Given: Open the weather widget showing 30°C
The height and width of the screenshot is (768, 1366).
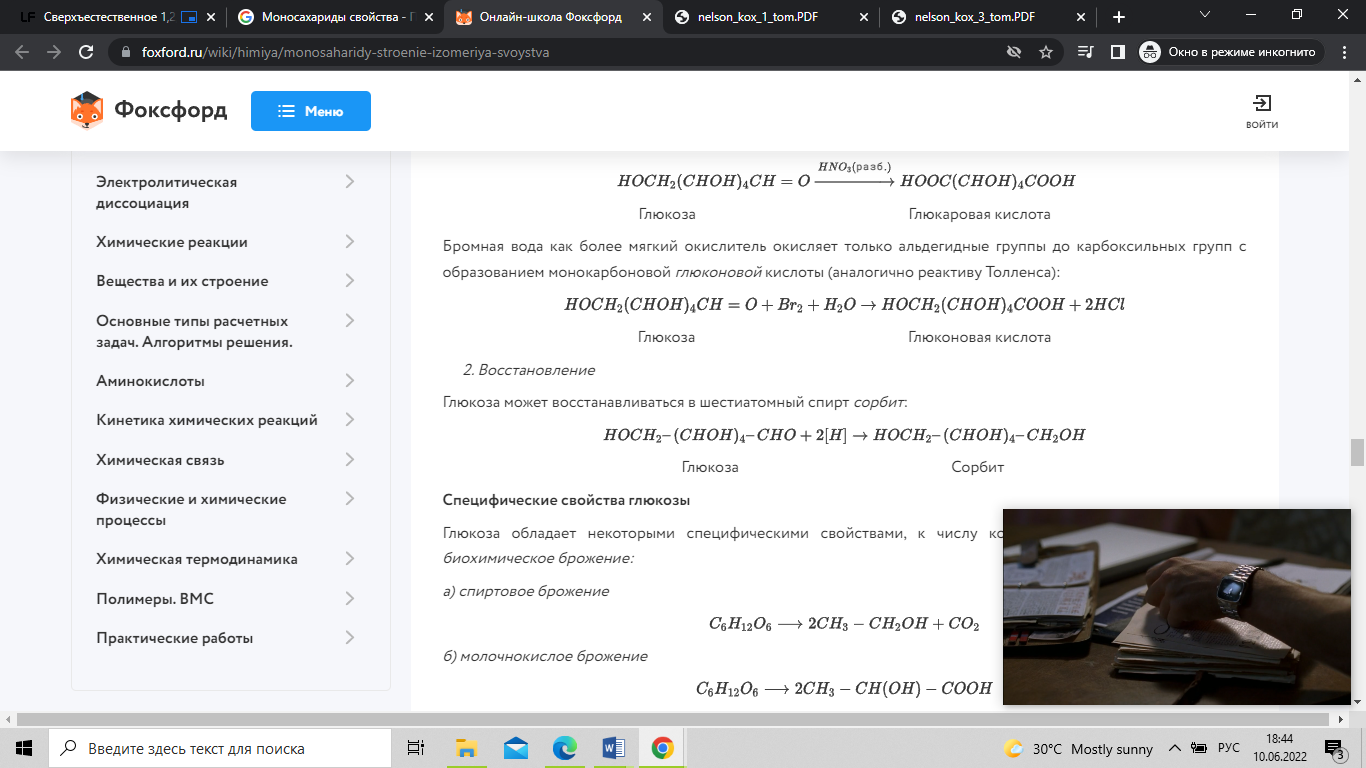Looking at the screenshot, I should pos(1078,748).
